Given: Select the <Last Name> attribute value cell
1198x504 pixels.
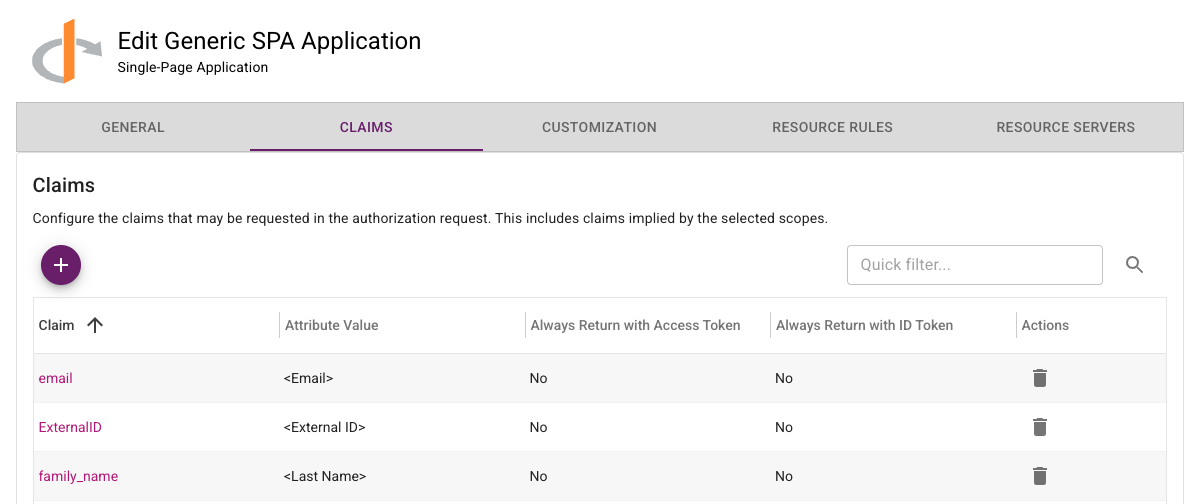Looking at the screenshot, I should 325,477.
